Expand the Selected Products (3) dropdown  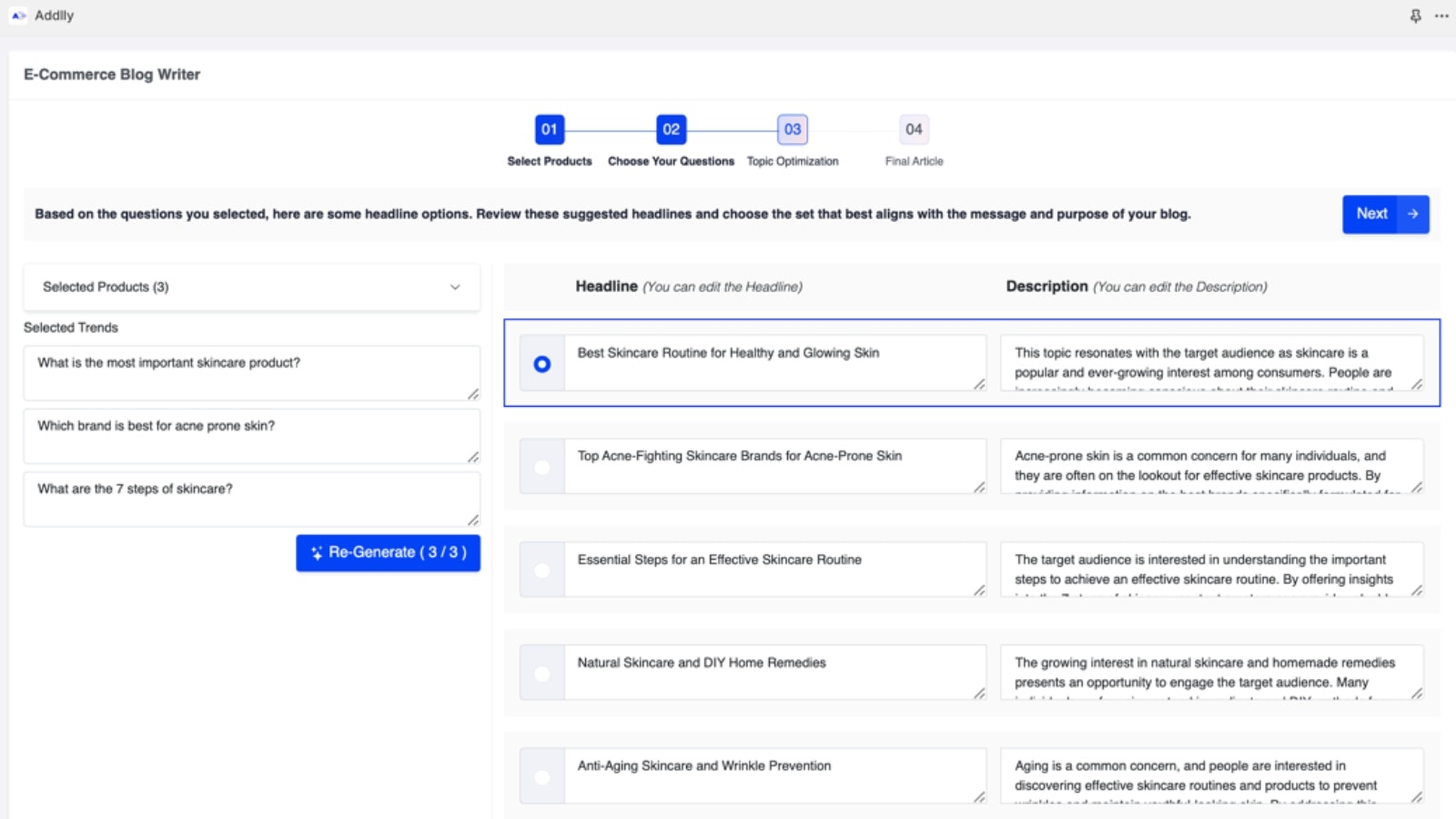point(250,287)
